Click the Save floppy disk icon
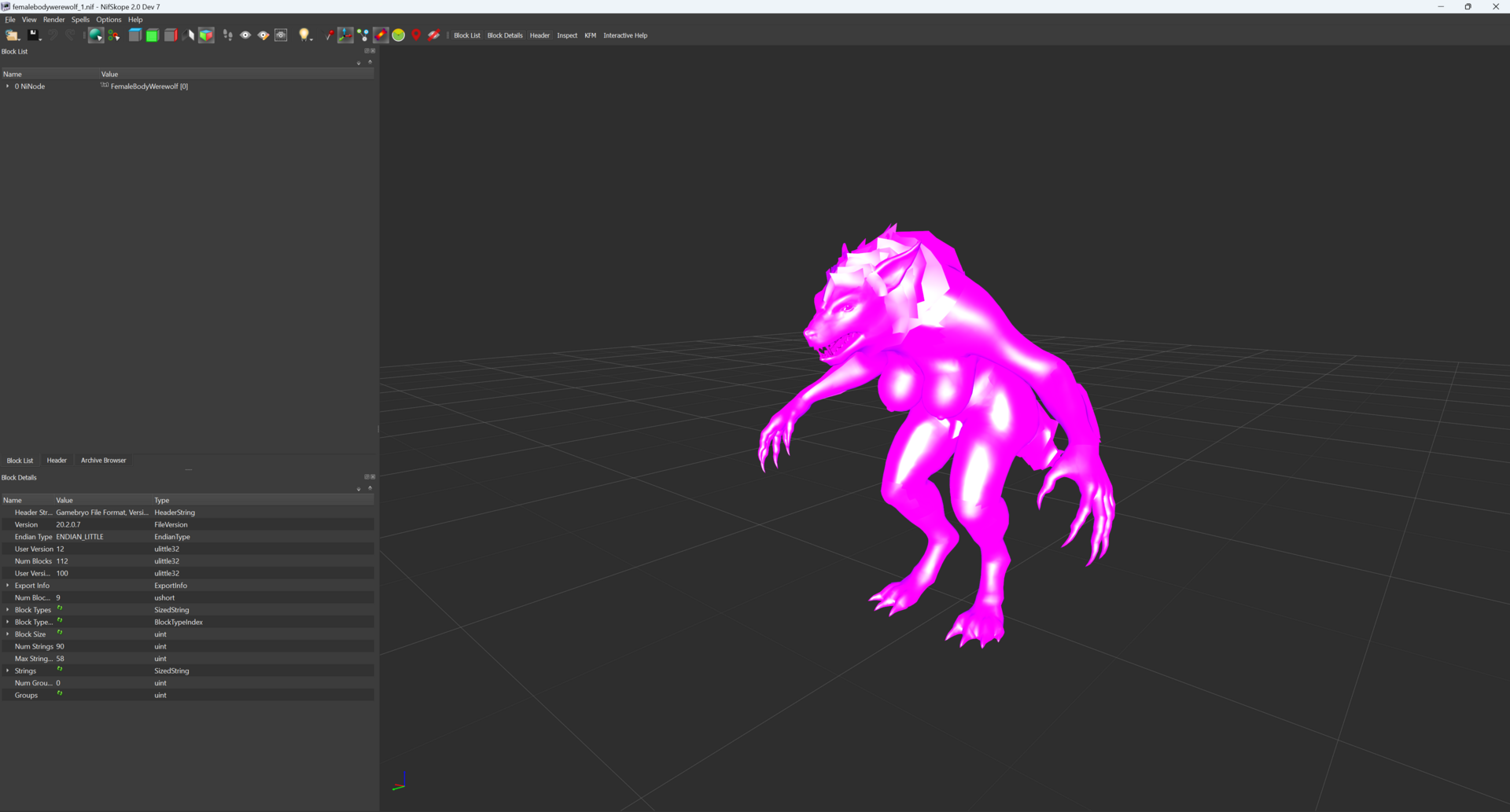 coord(33,35)
